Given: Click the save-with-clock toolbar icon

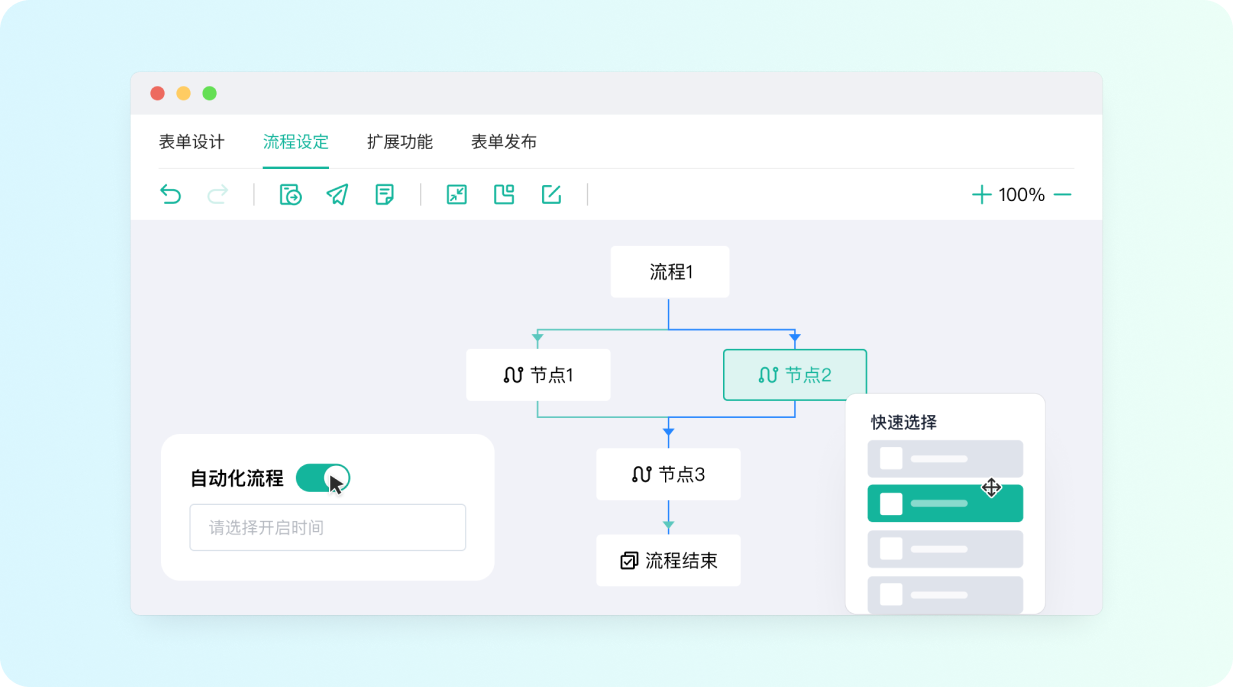Looking at the screenshot, I should (x=290, y=194).
